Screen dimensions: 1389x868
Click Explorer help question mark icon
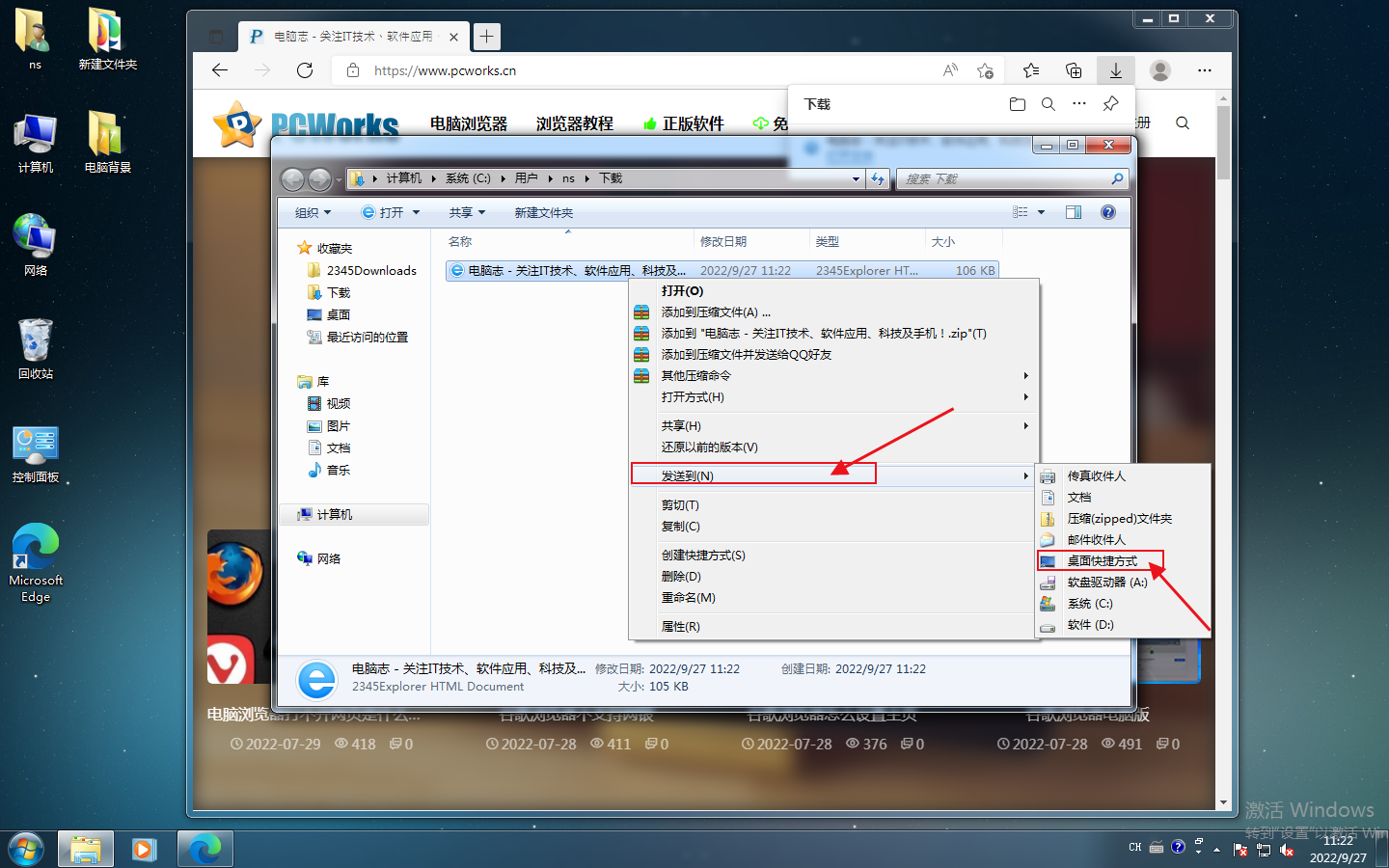point(1108,212)
